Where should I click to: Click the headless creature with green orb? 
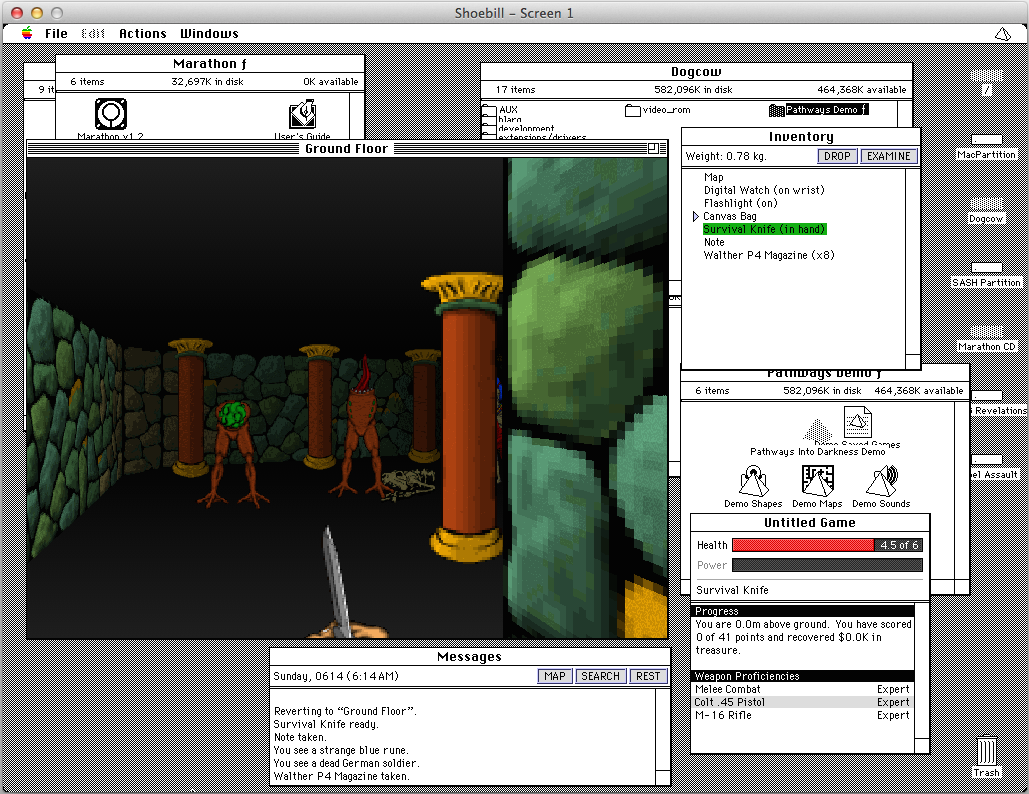click(x=234, y=453)
